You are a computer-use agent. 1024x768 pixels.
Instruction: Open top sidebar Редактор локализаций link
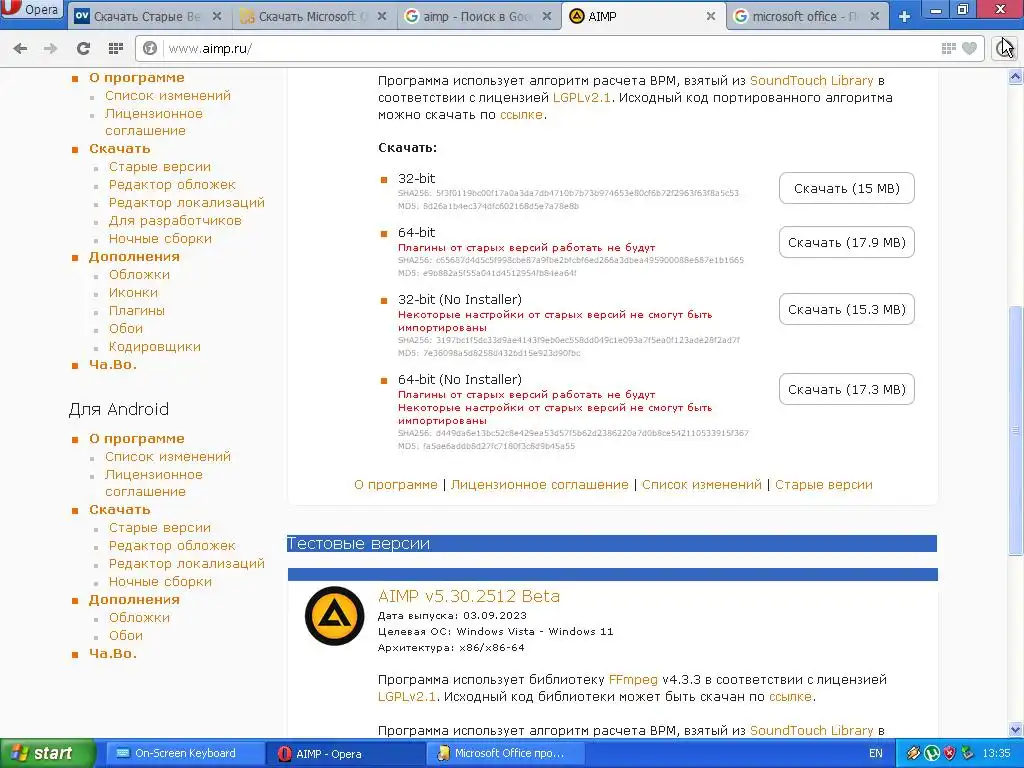[187, 203]
